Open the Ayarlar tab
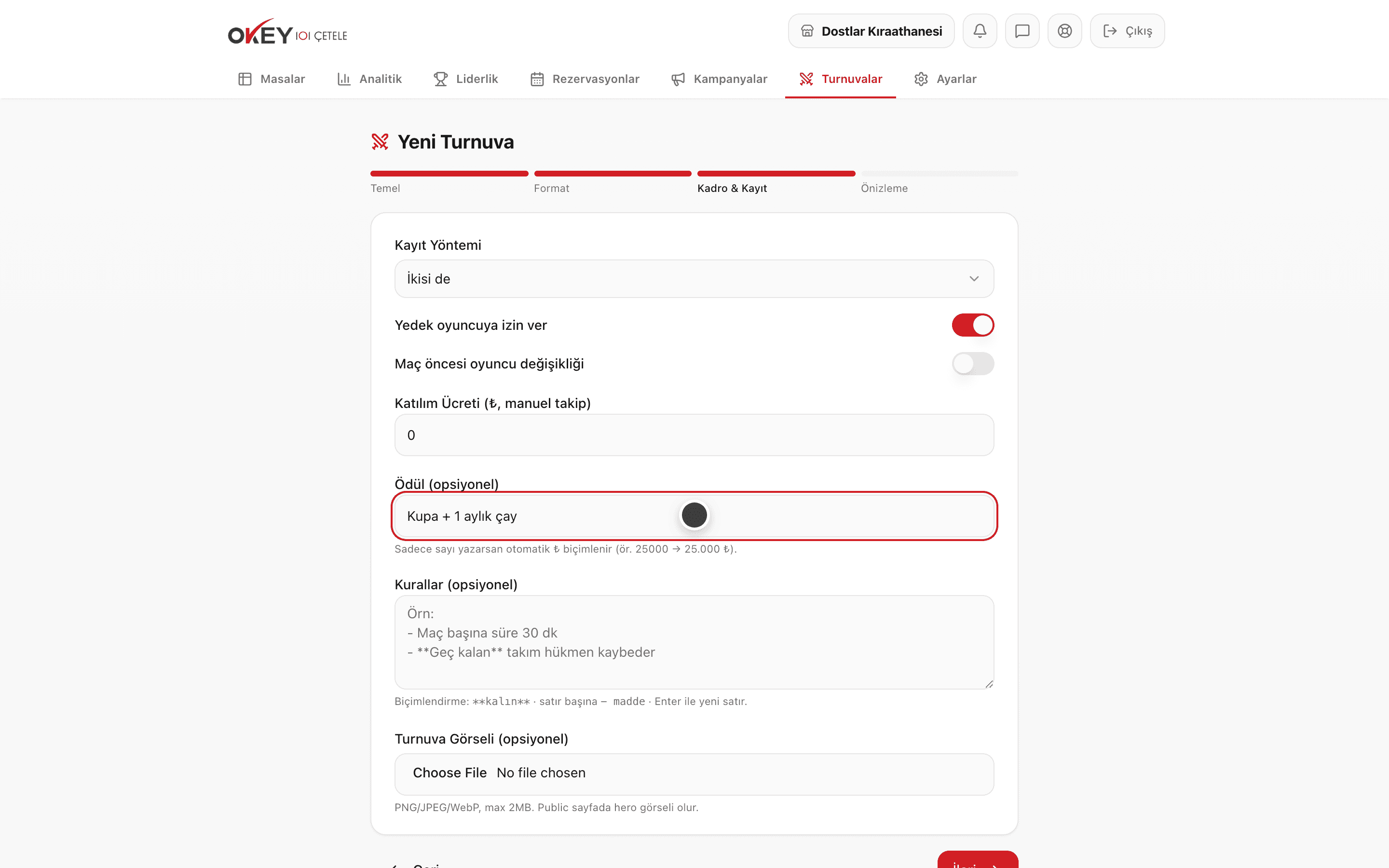 click(945, 79)
